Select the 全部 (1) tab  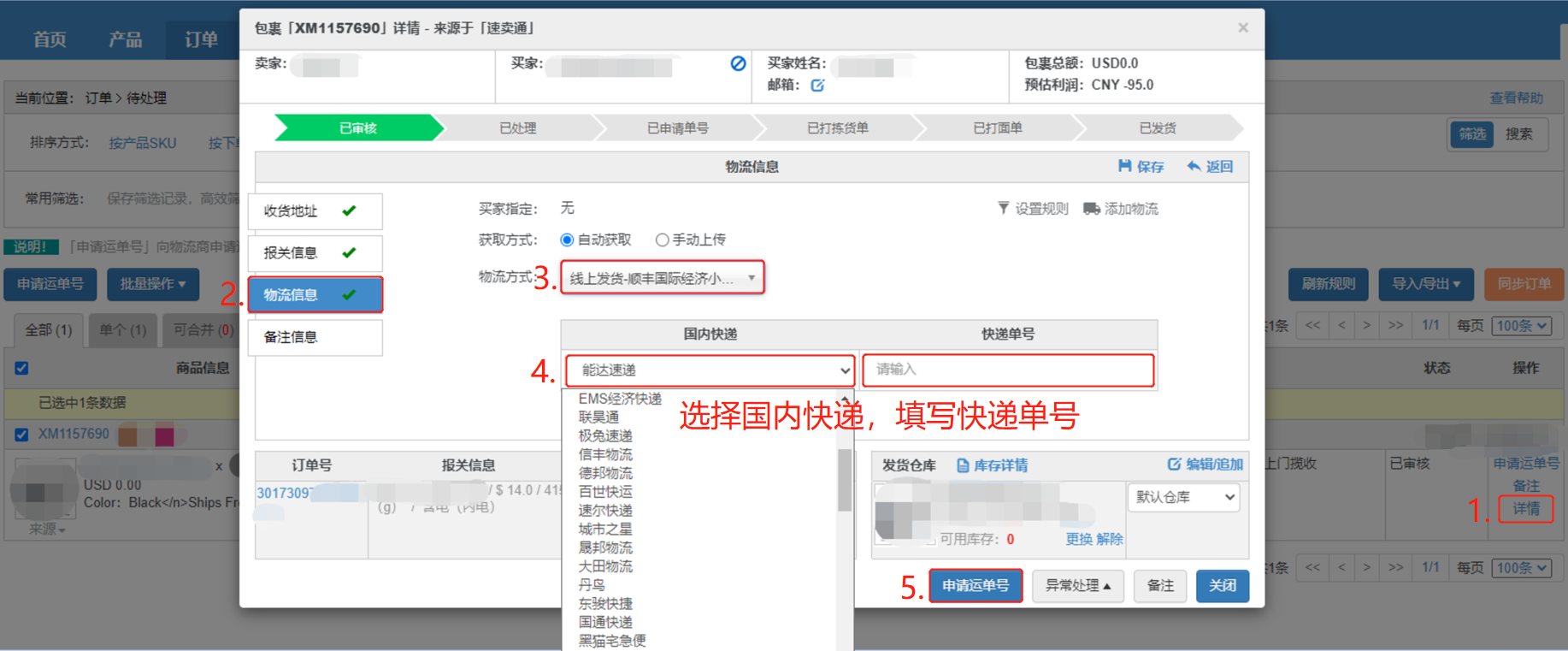click(49, 330)
